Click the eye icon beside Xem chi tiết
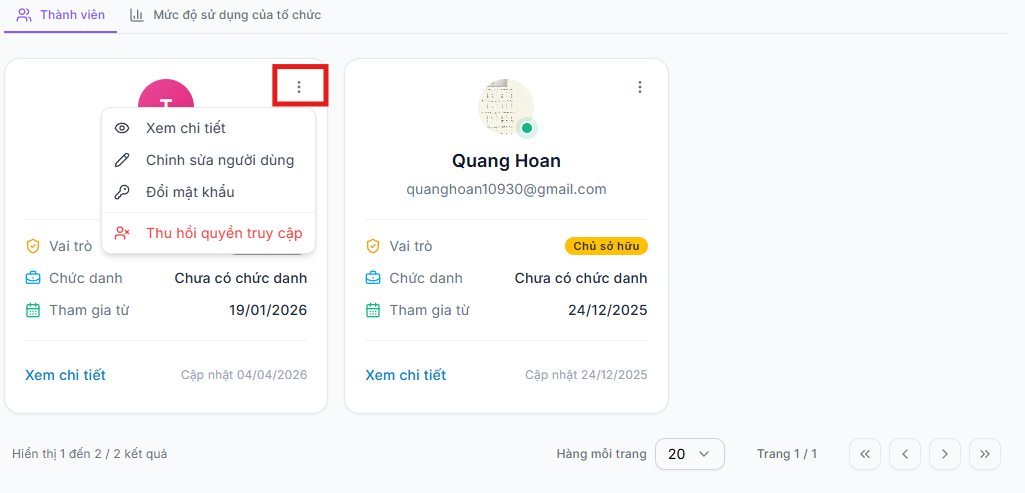The image size is (1025, 493). (x=122, y=128)
